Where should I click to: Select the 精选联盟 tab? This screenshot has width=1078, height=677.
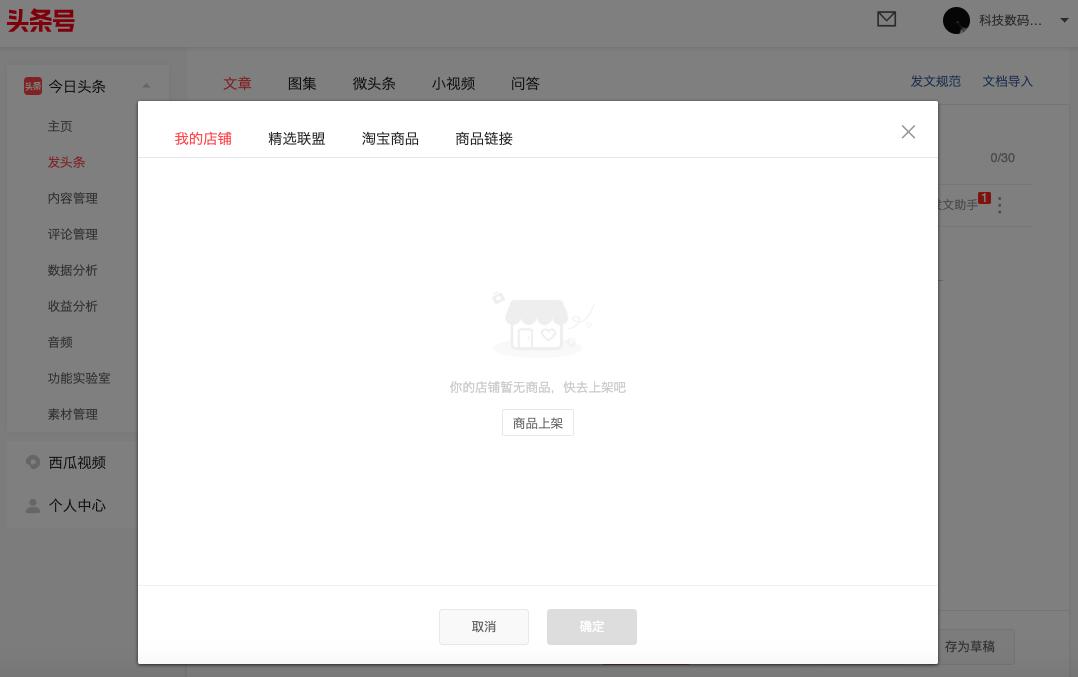point(297,139)
